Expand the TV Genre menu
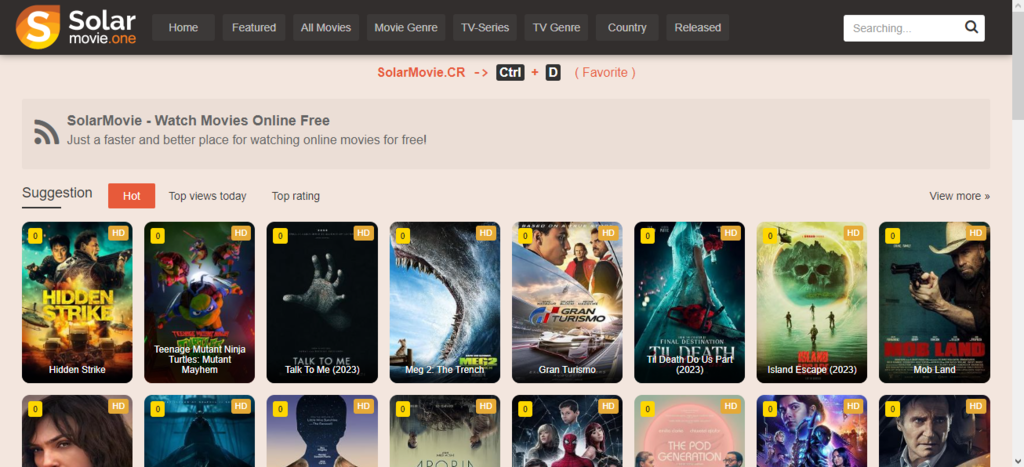1024x467 pixels. (556, 27)
